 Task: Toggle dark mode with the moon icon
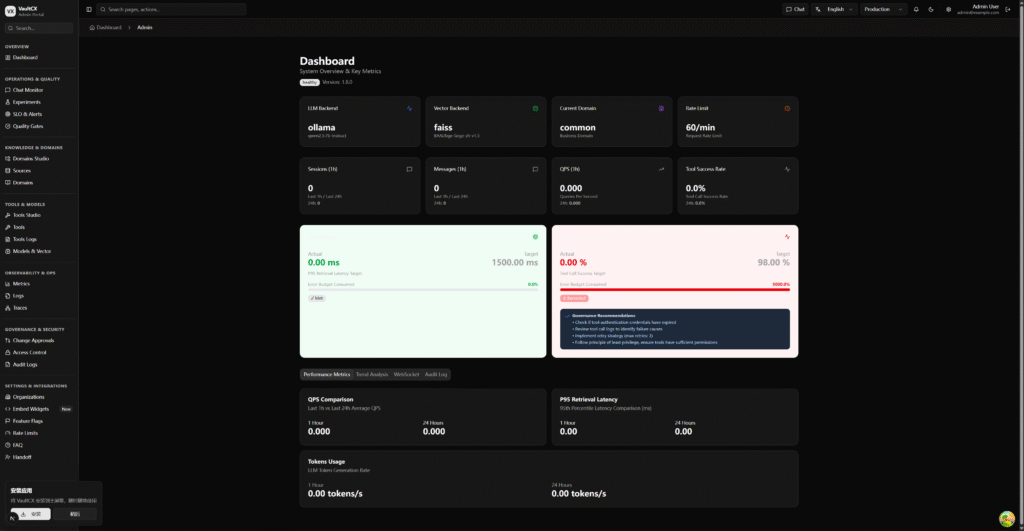931,9
